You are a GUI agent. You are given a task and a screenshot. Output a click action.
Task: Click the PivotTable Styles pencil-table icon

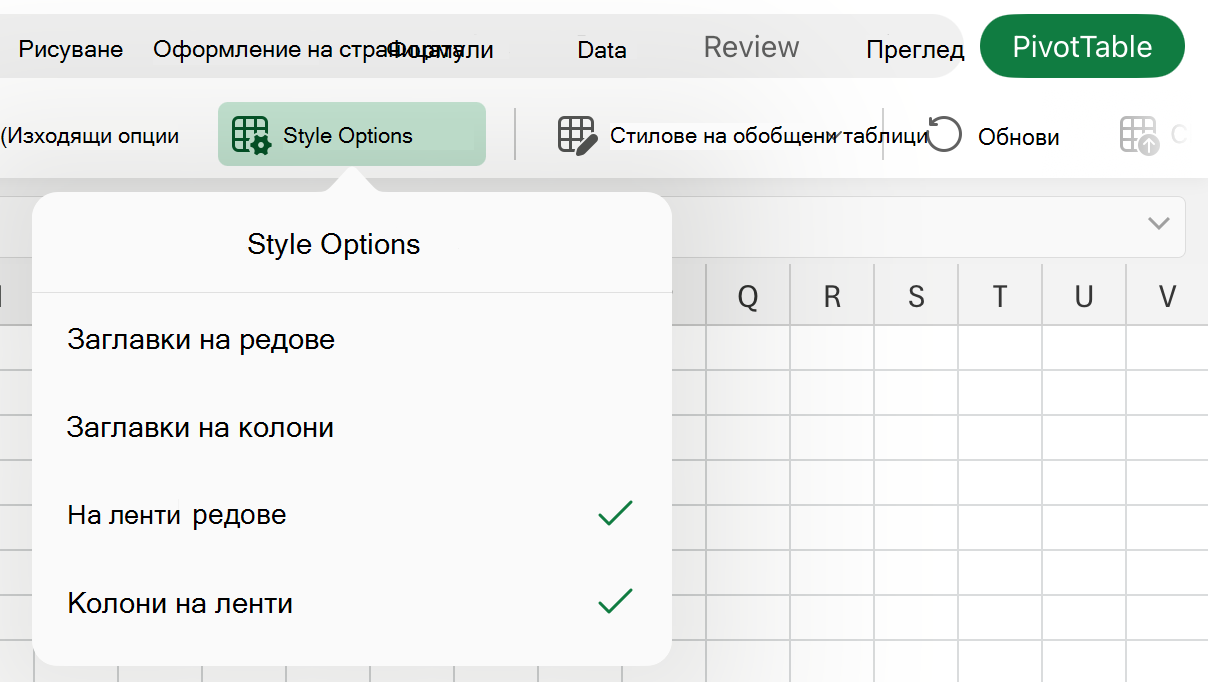pyautogui.click(x=578, y=135)
